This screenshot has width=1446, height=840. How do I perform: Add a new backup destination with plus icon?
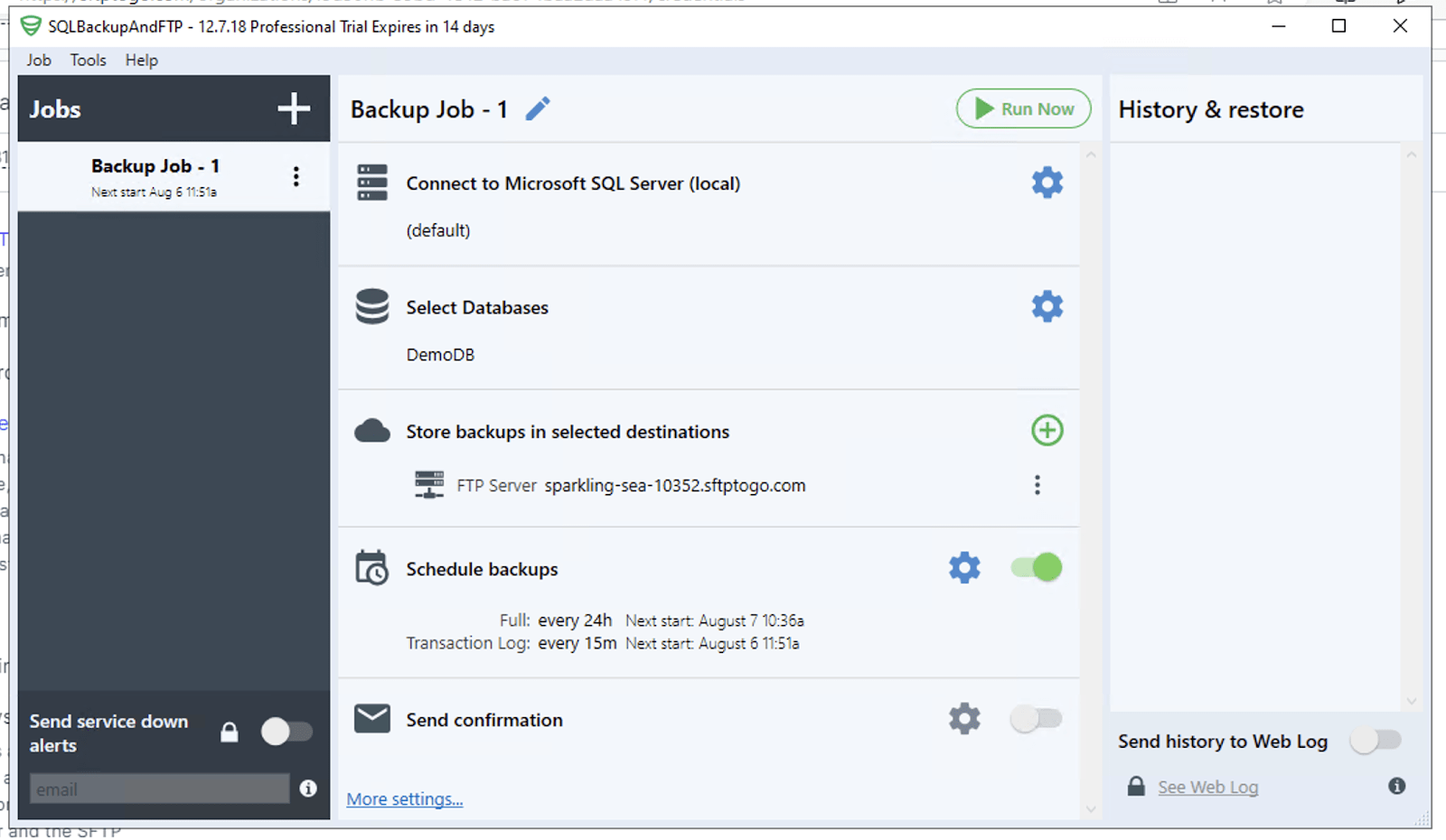(1046, 431)
